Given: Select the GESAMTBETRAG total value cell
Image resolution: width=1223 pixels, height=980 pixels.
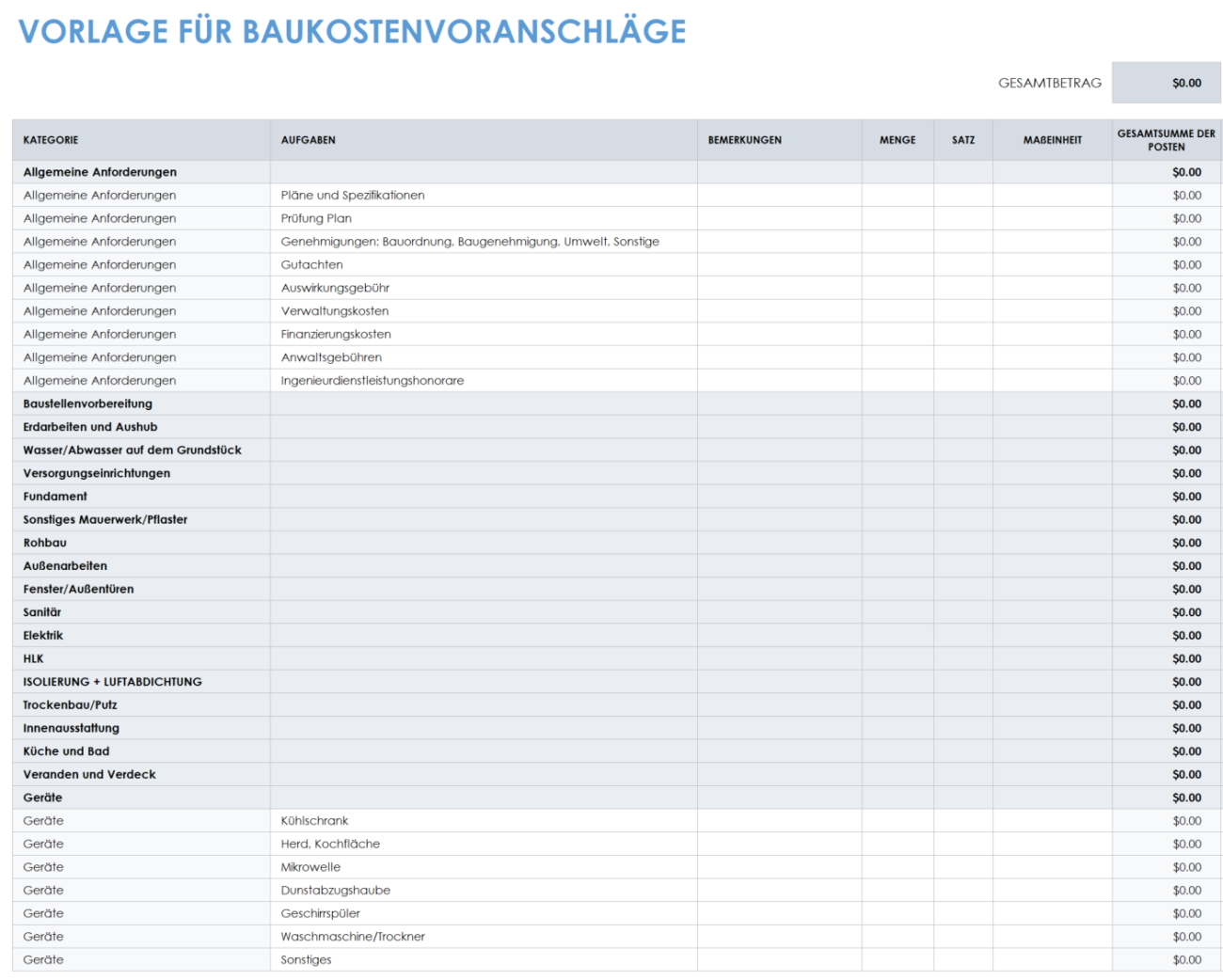Looking at the screenshot, I should (x=1167, y=83).
